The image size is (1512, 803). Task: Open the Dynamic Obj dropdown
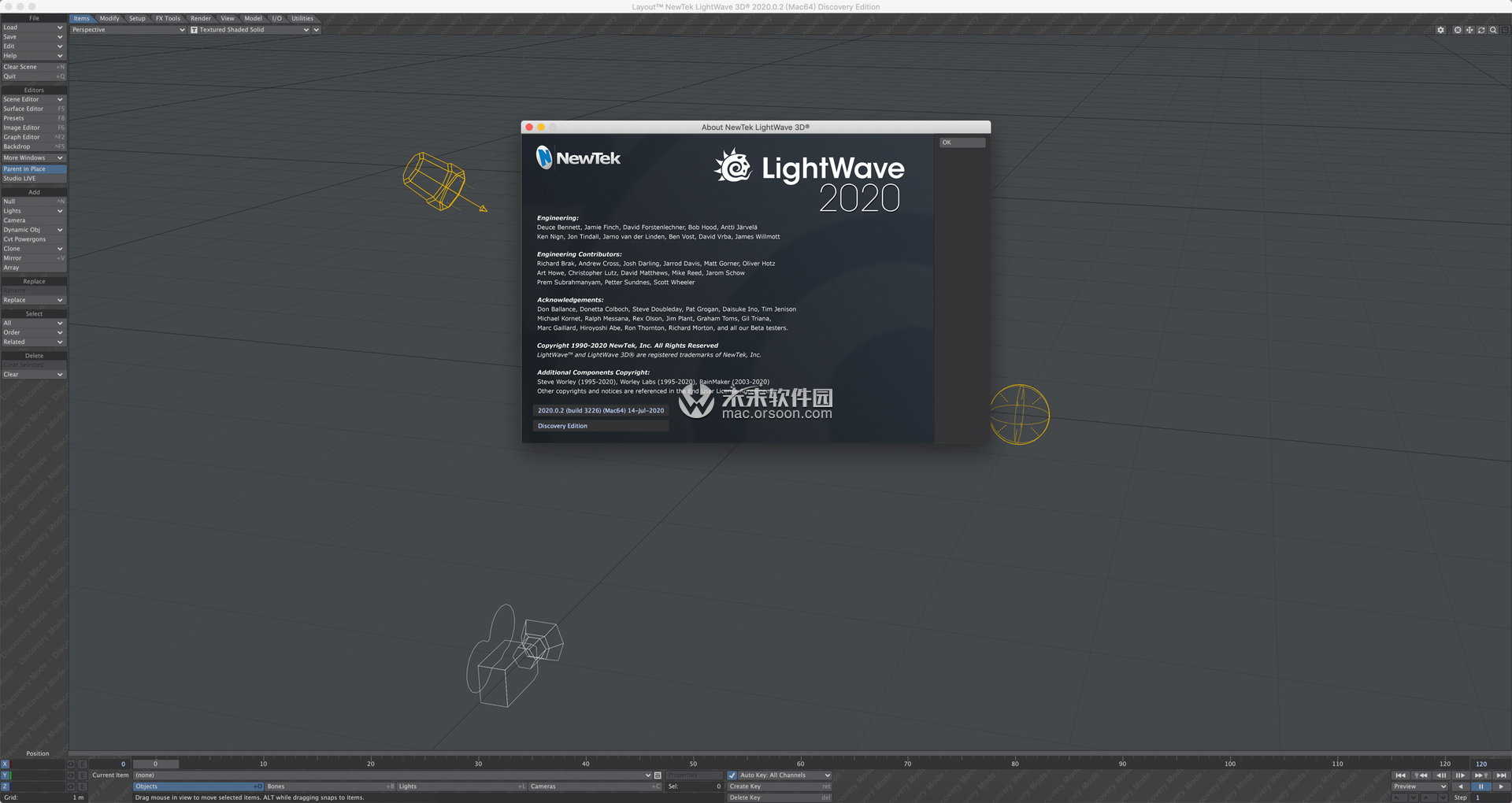34,230
